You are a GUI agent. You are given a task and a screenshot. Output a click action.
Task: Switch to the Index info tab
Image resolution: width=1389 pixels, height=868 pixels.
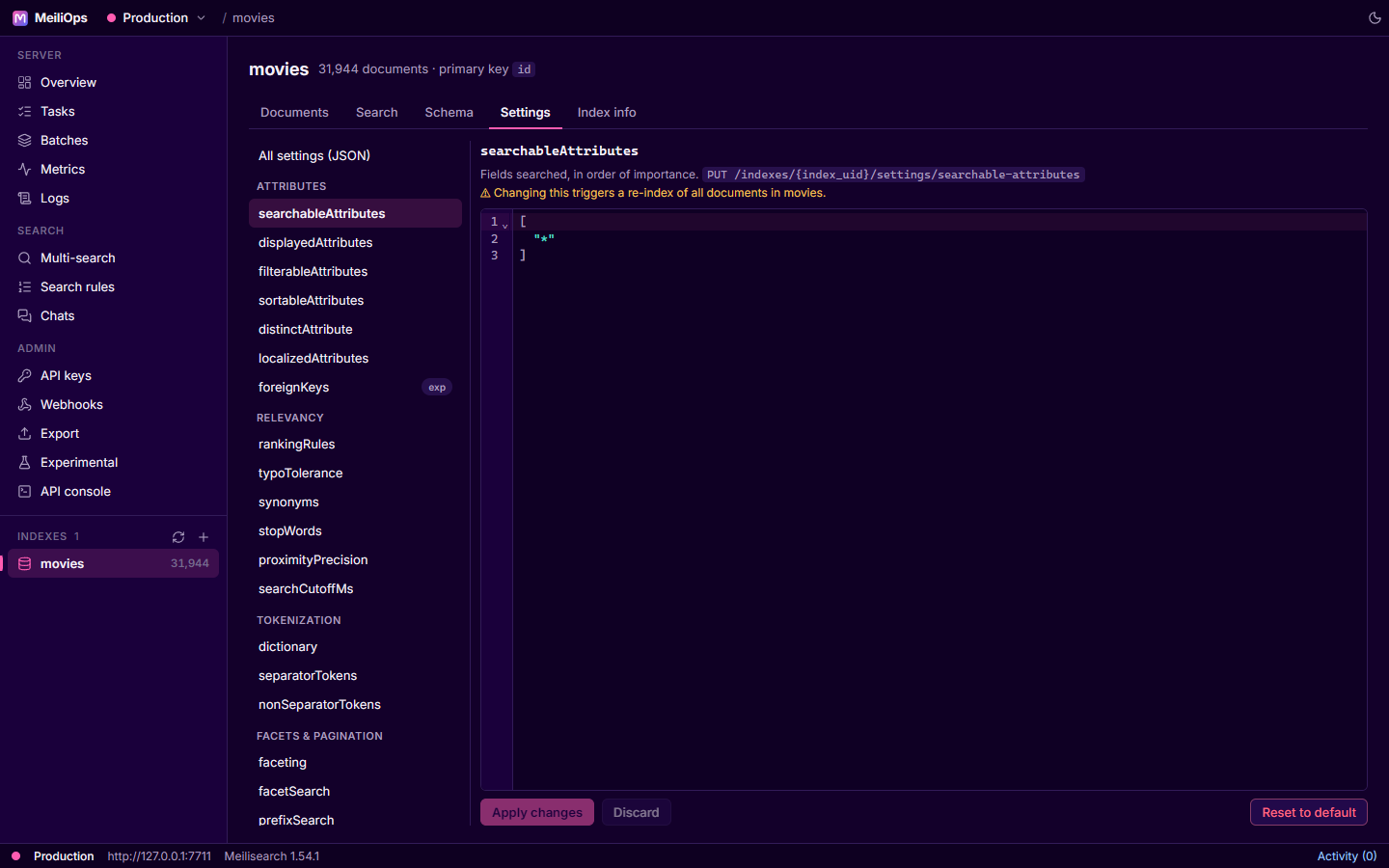pyautogui.click(x=607, y=113)
